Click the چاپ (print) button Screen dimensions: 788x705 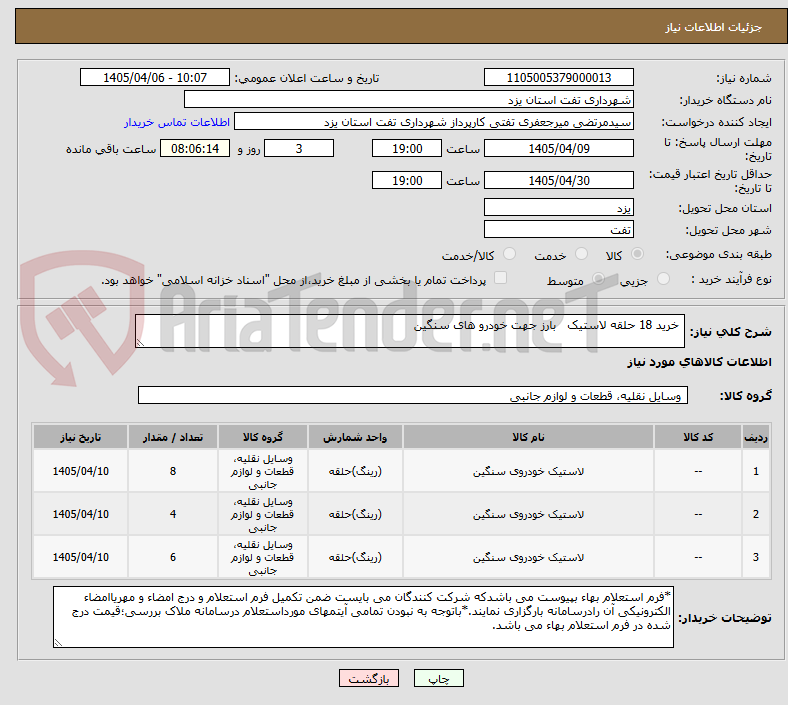tap(438, 678)
